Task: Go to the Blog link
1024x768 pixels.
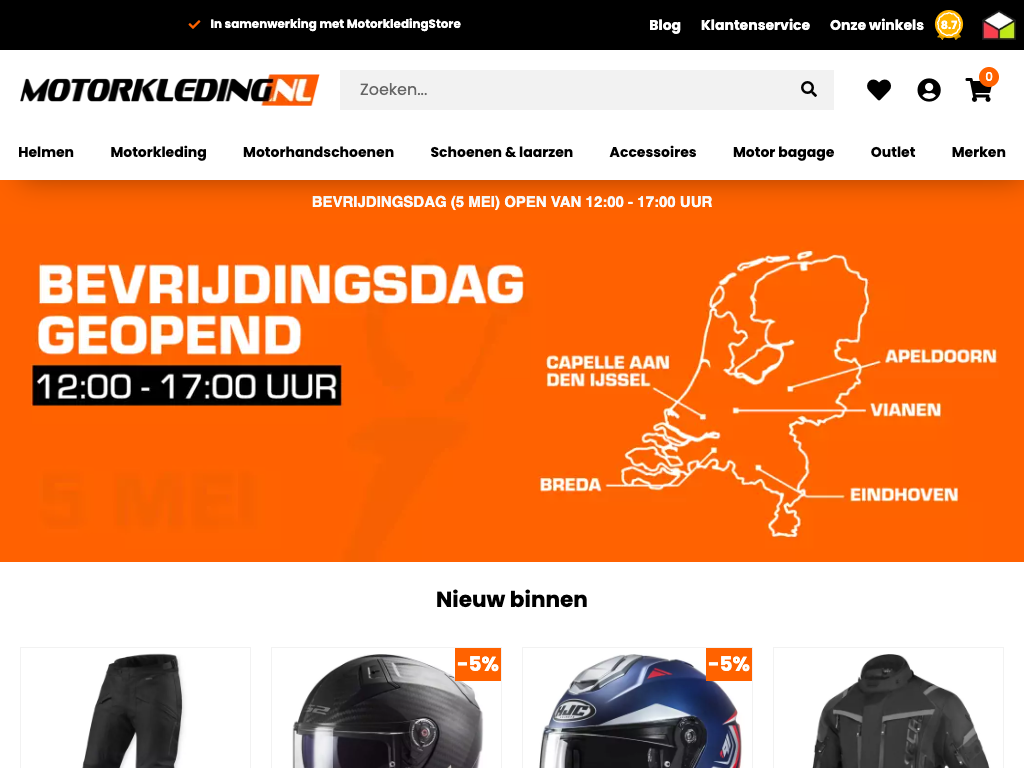Action: (x=665, y=25)
